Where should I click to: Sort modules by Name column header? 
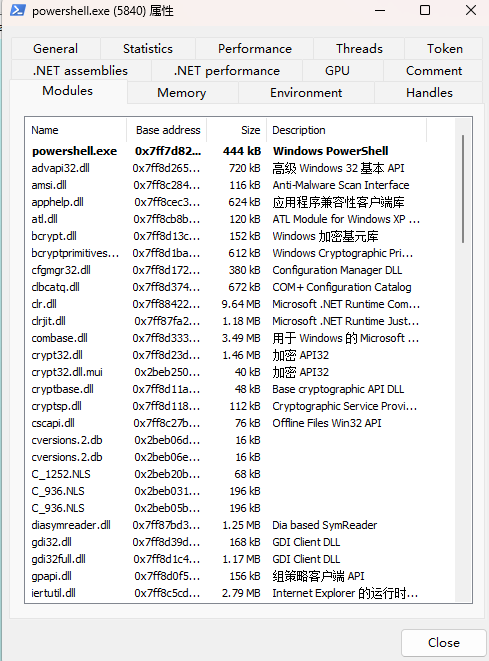tap(76, 130)
